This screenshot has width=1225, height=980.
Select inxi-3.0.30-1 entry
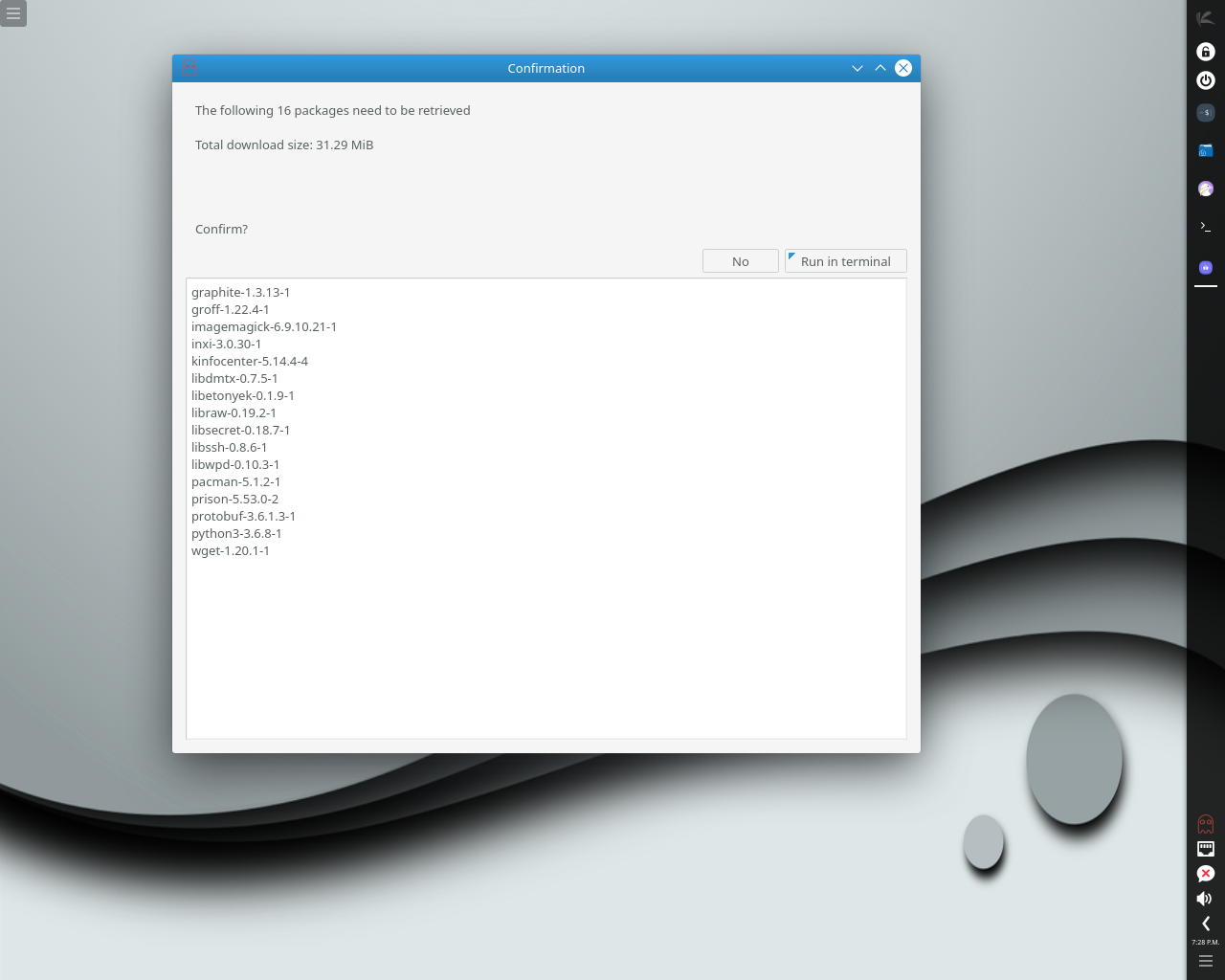[x=226, y=345]
